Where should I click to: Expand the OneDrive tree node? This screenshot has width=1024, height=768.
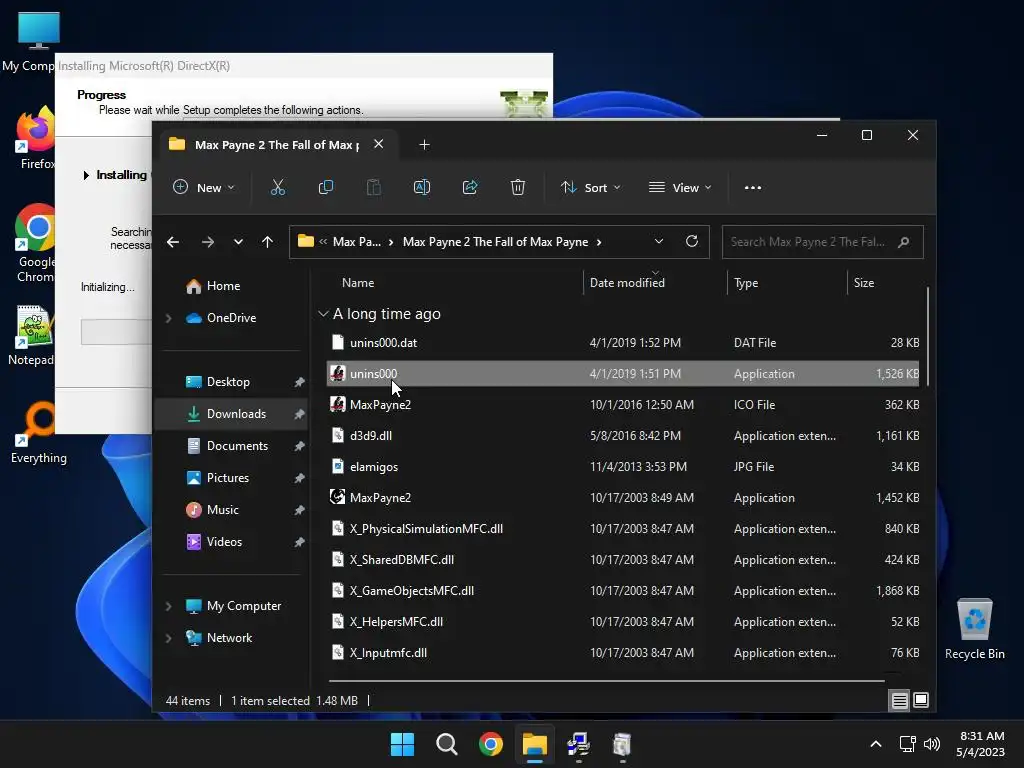(168, 318)
